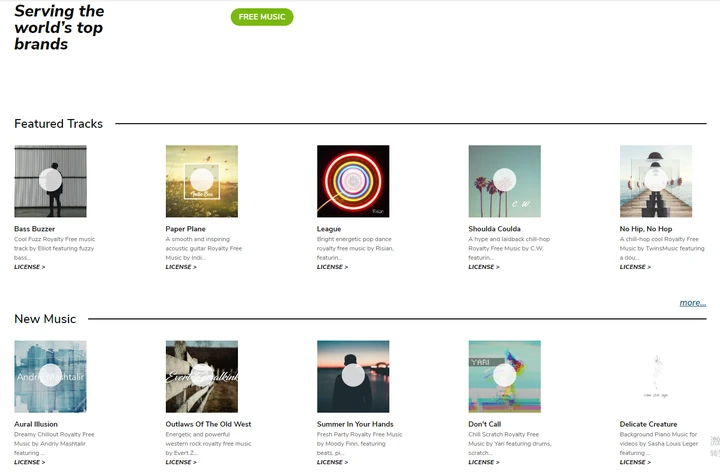The height and width of the screenshot is (474, 720).
Task: Play the Aural Illusion track preview
Action: 51,375
